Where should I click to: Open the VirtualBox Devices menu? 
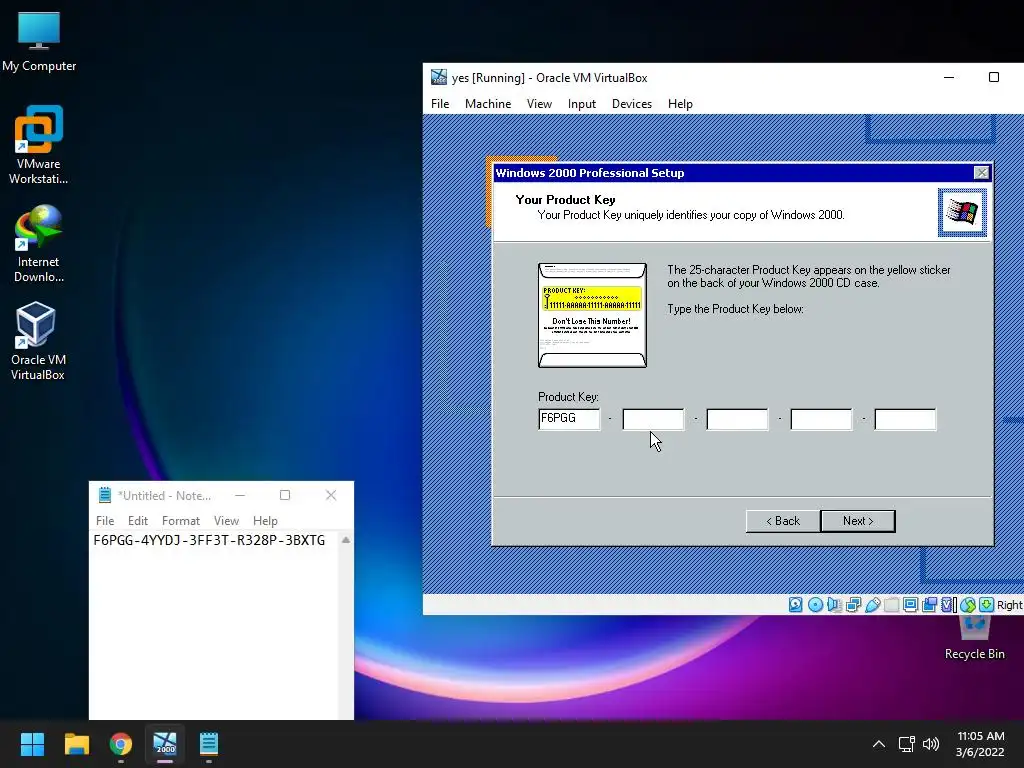coord(632,104)
